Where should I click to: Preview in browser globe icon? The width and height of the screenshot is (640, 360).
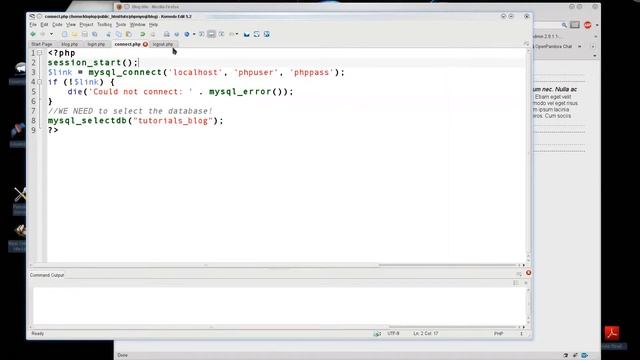pyautogui.click(x=187, y=34)
